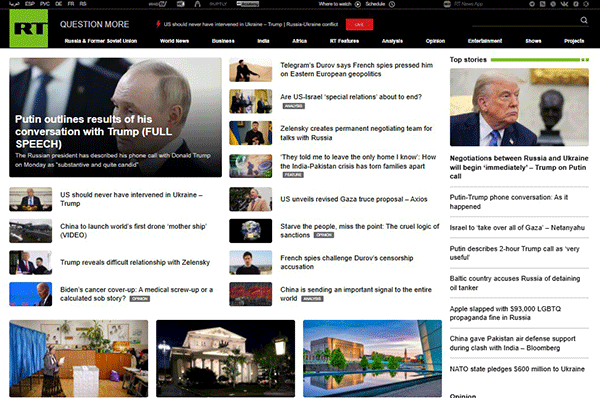Open Russia & Former Soviet Union menu

(x=101, y=41)
